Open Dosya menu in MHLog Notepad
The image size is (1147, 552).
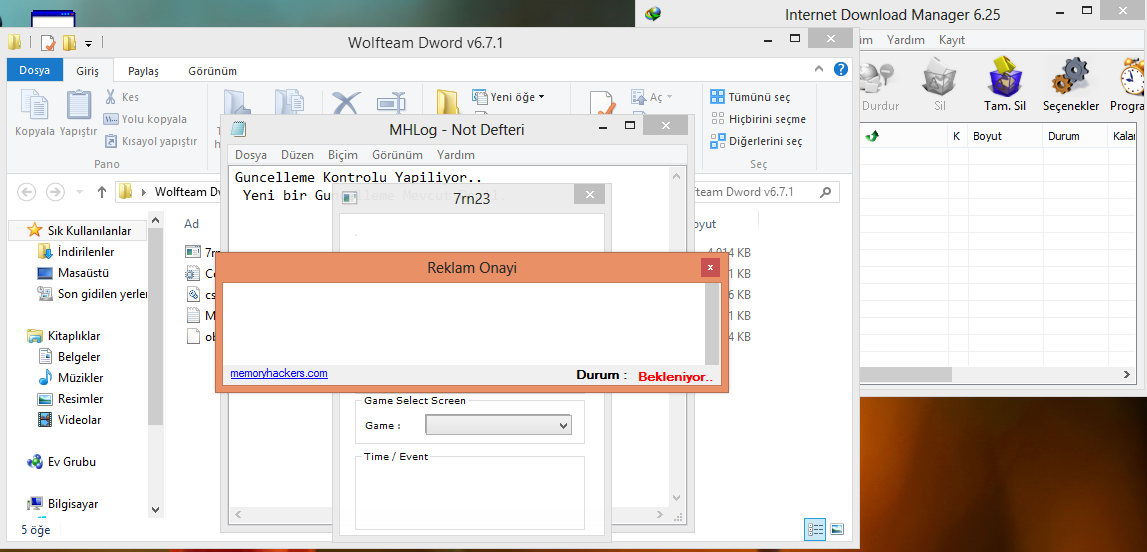[x=251, y=155]
